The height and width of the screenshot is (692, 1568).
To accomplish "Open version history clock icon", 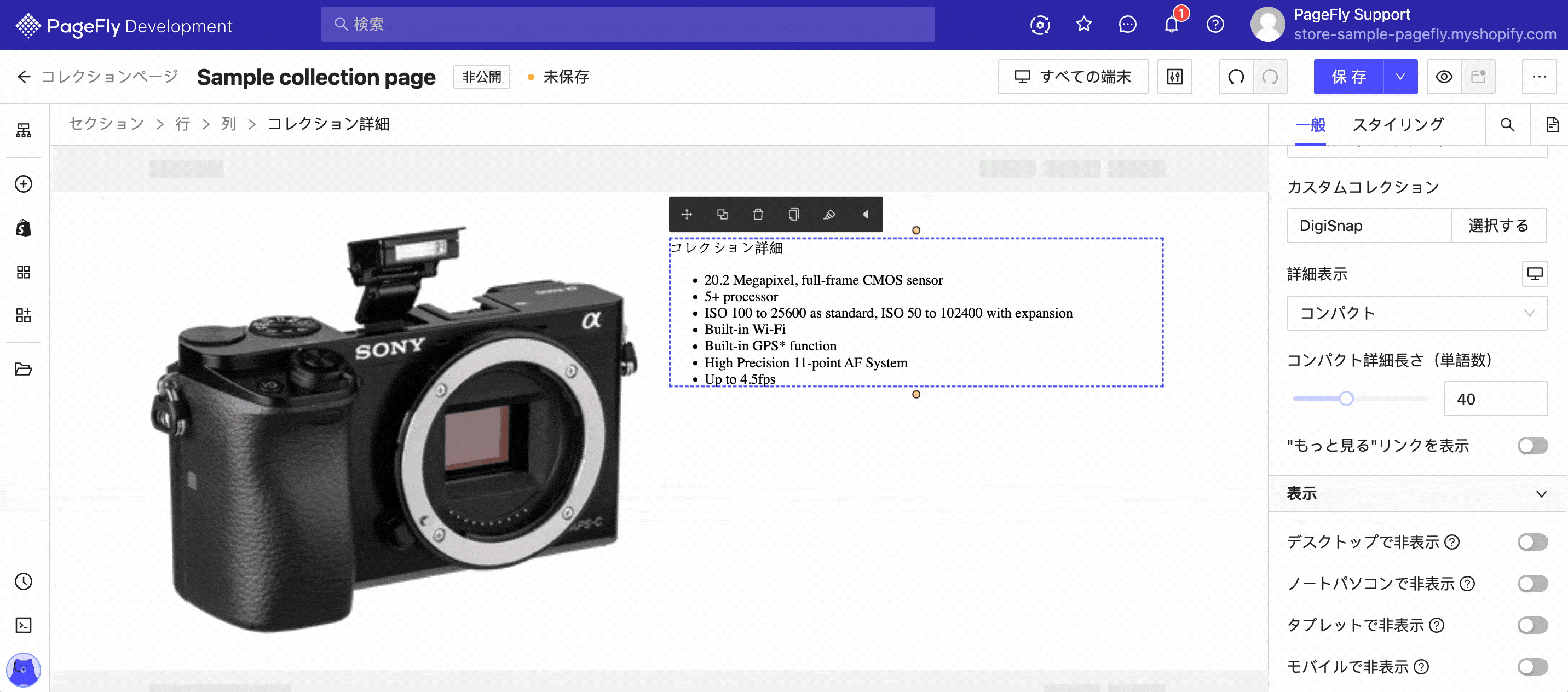I will (x=23, y=581).
